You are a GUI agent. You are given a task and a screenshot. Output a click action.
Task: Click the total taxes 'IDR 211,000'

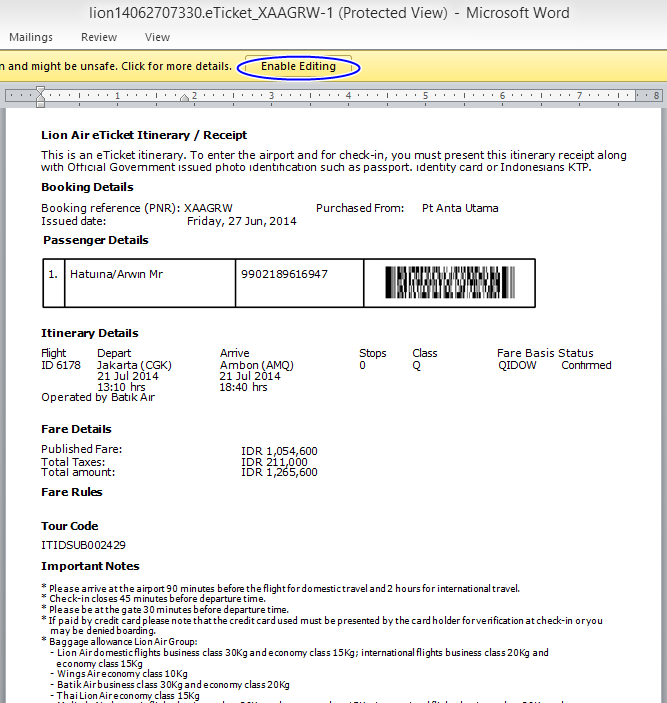pyautogui.click(x=274, y=462)
